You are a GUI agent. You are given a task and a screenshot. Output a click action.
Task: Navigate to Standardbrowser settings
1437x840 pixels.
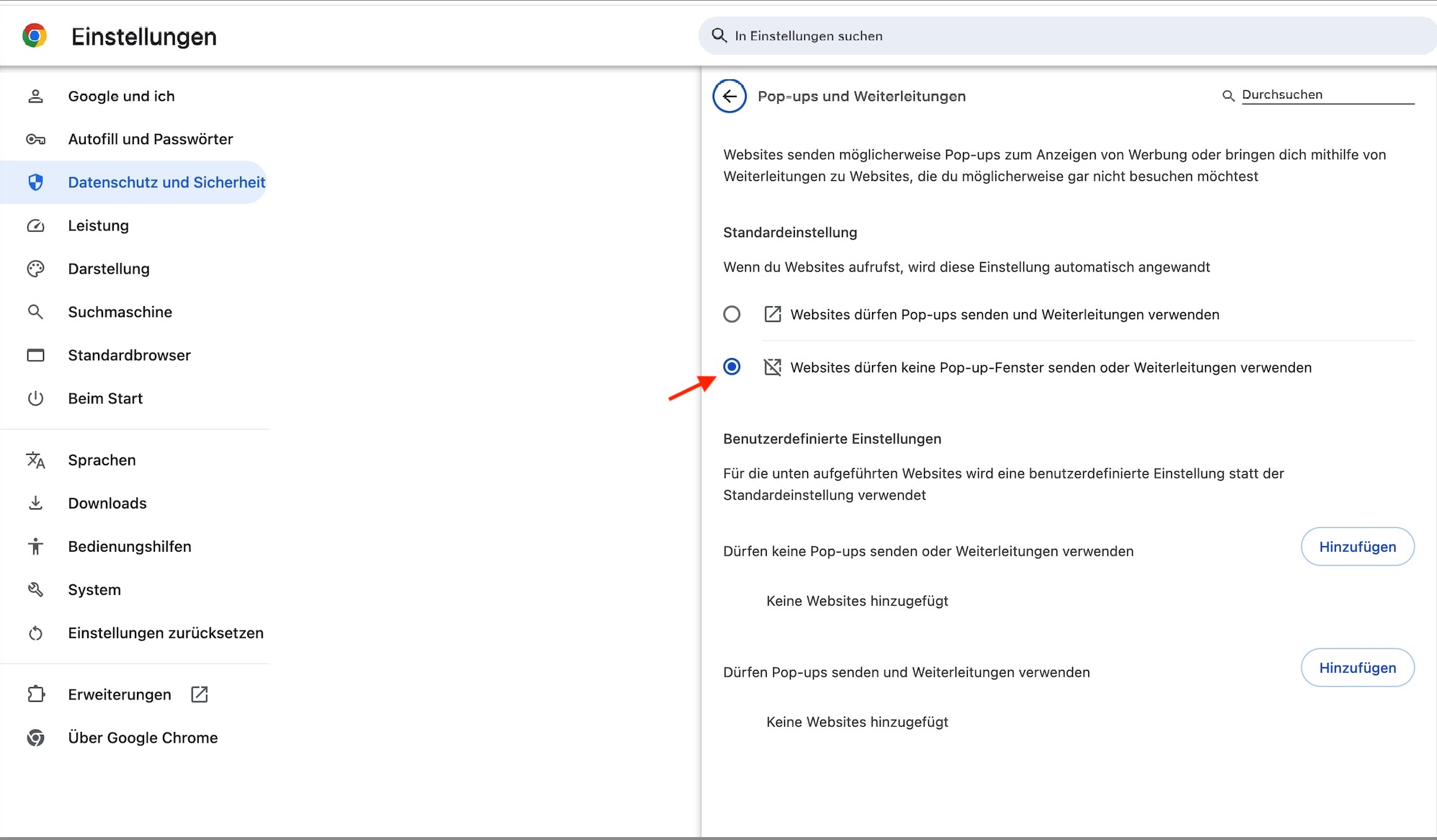coord(129,355)
